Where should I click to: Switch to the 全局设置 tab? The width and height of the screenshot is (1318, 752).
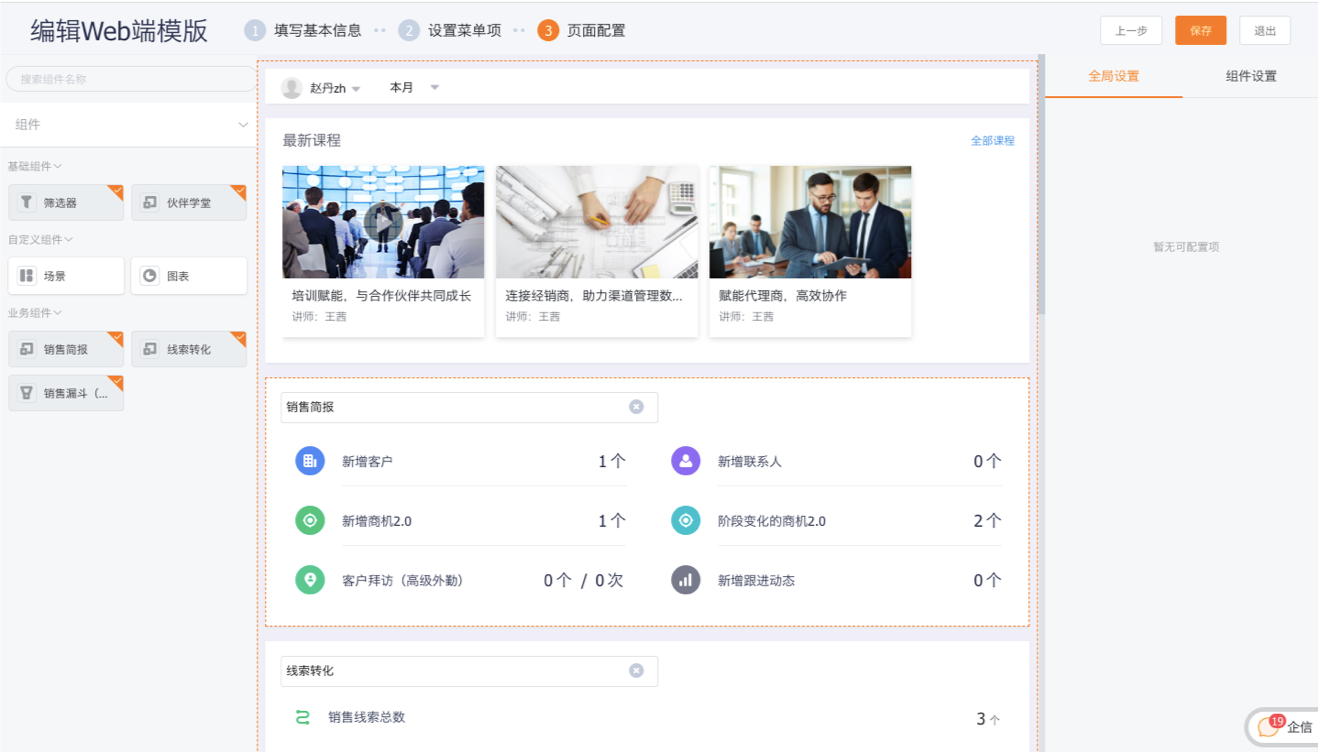click(1113, 76)
